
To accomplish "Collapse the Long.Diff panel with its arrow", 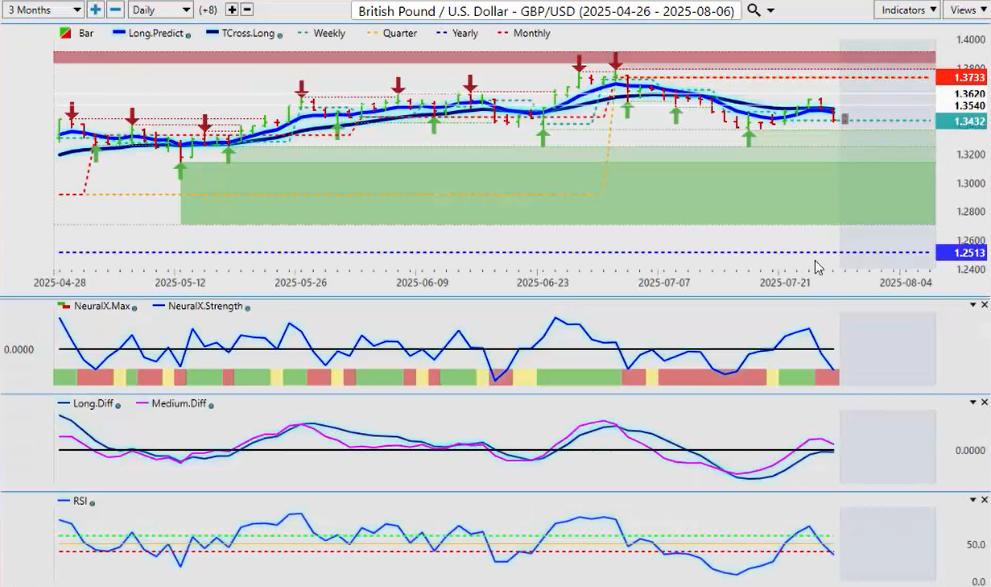I will click(x=972, y=402).
